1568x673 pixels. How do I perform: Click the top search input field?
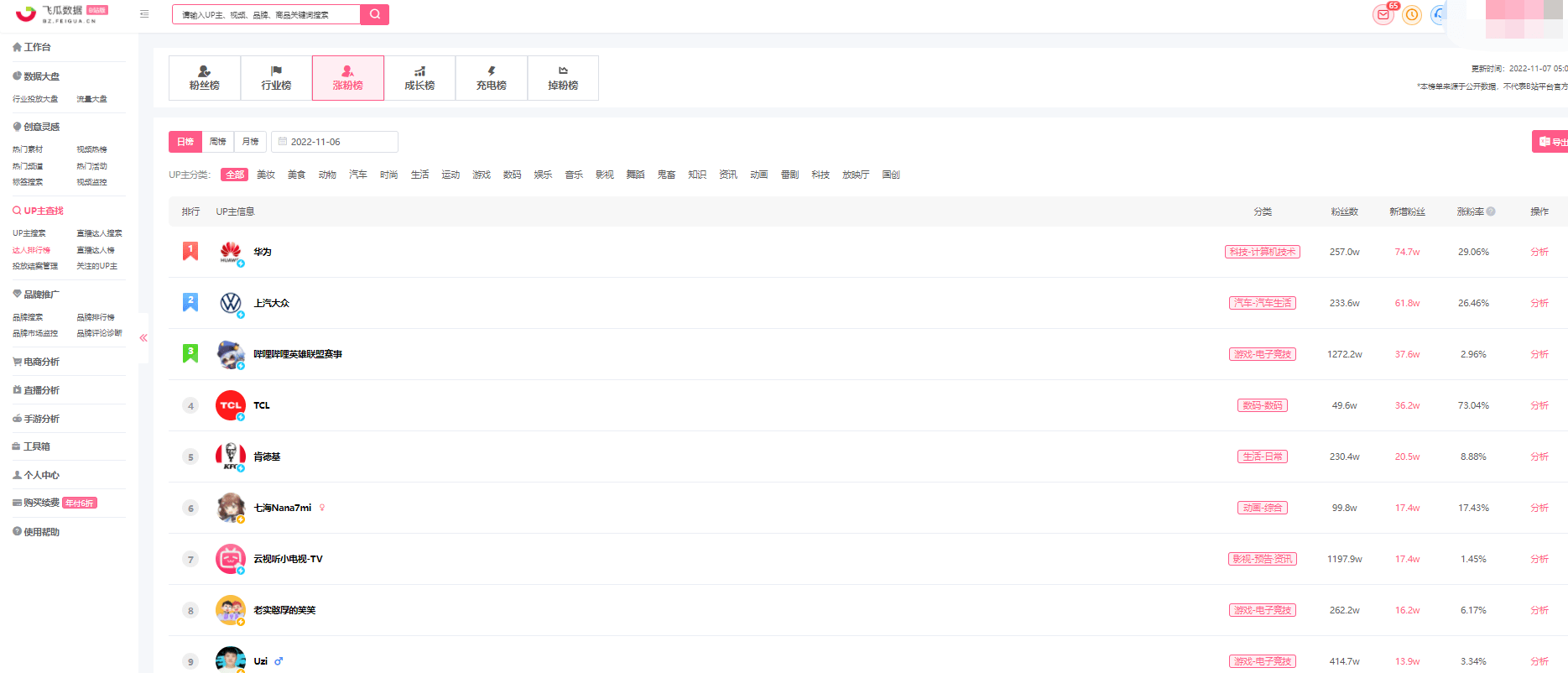(266, 14)
